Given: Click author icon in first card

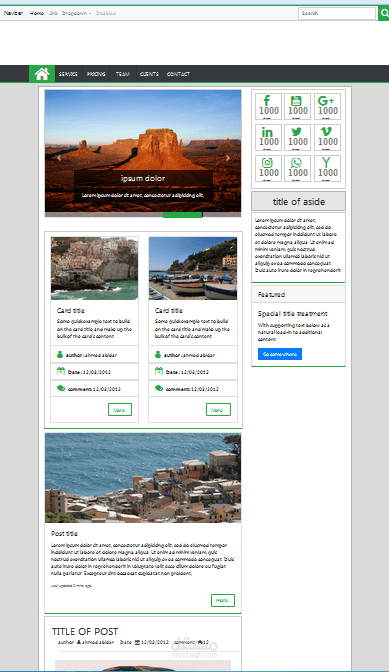Looking at the screenshot, I should [60, 354].
